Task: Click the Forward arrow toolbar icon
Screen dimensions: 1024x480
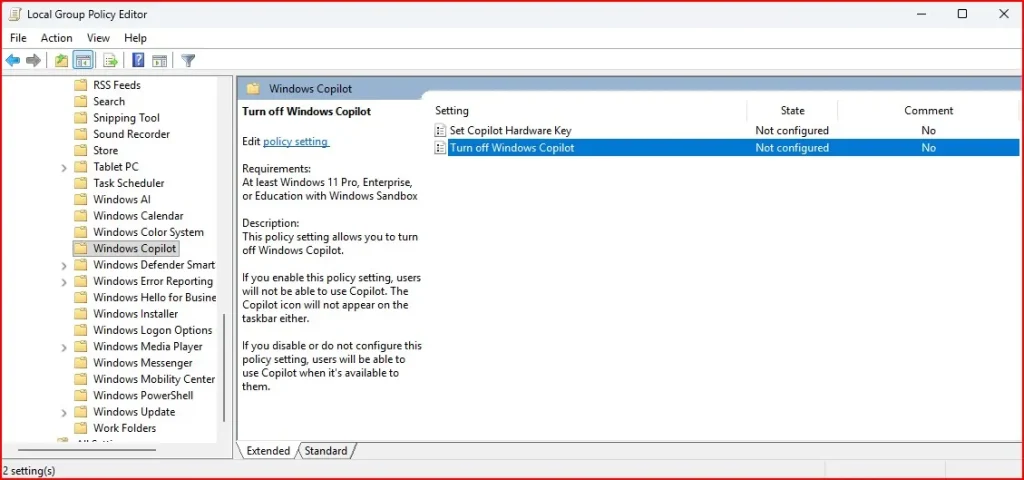Action: (x=33, y=61)
